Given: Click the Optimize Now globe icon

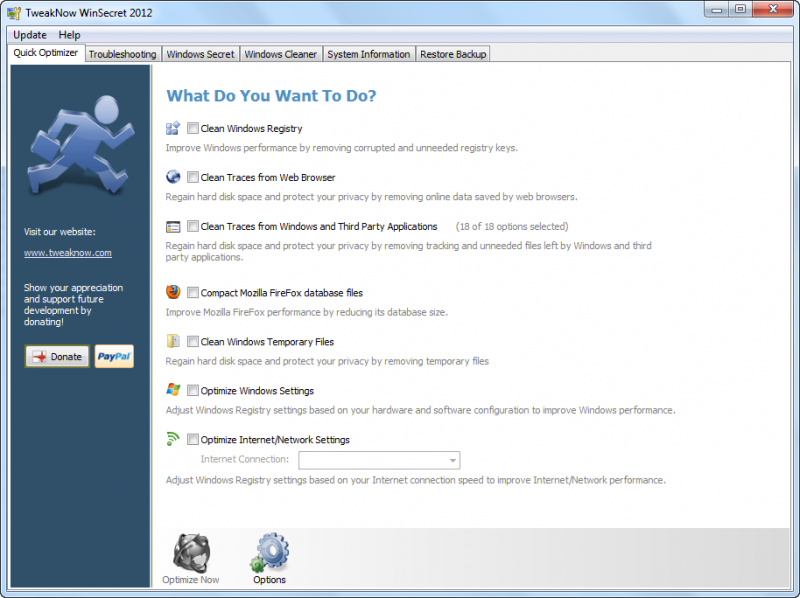Looking at the screenshot, I should [x=191, y=553].
